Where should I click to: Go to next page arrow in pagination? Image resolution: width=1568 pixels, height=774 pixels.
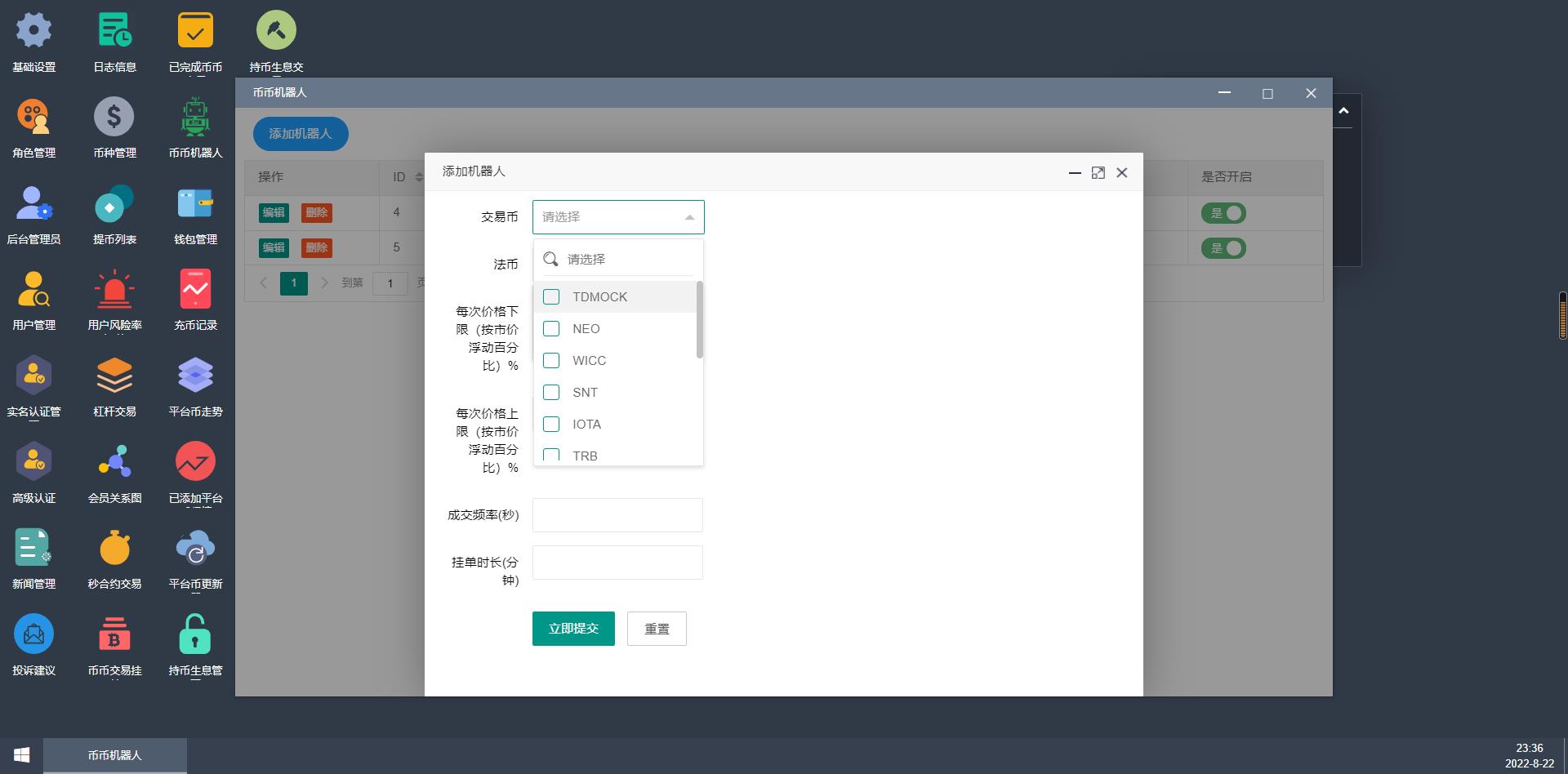click(x=324, y=283)
